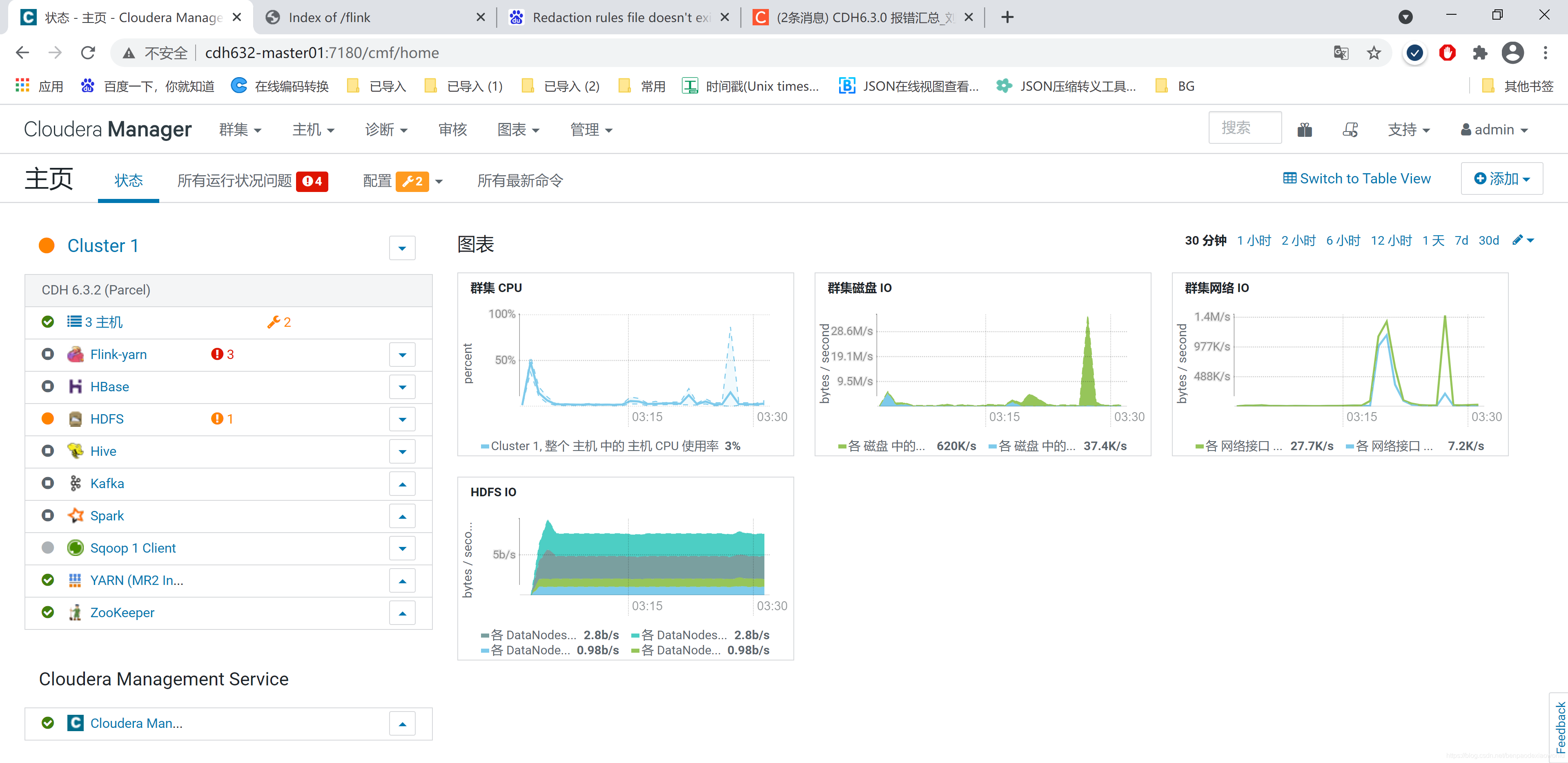Screen dimensions: 1568x763
Task: Click the HBase service icon
Action: (x=76, y=387)
